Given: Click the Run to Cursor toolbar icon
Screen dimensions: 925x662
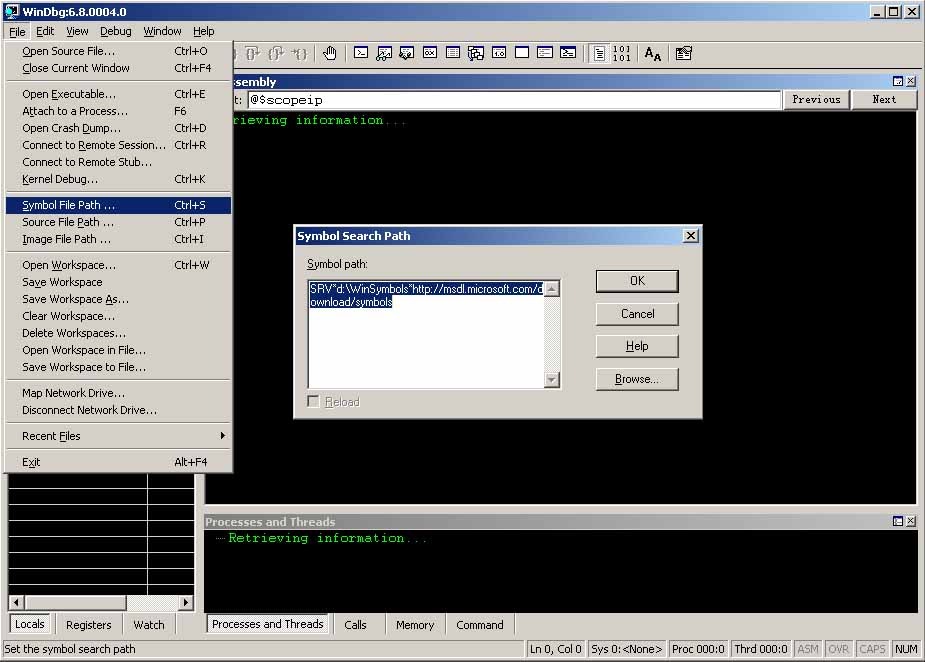Looking at the screenshot, I should point(300,54).
